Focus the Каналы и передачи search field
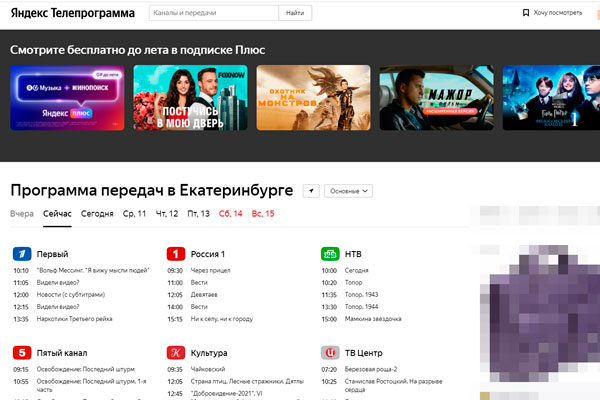 [214, 13]
